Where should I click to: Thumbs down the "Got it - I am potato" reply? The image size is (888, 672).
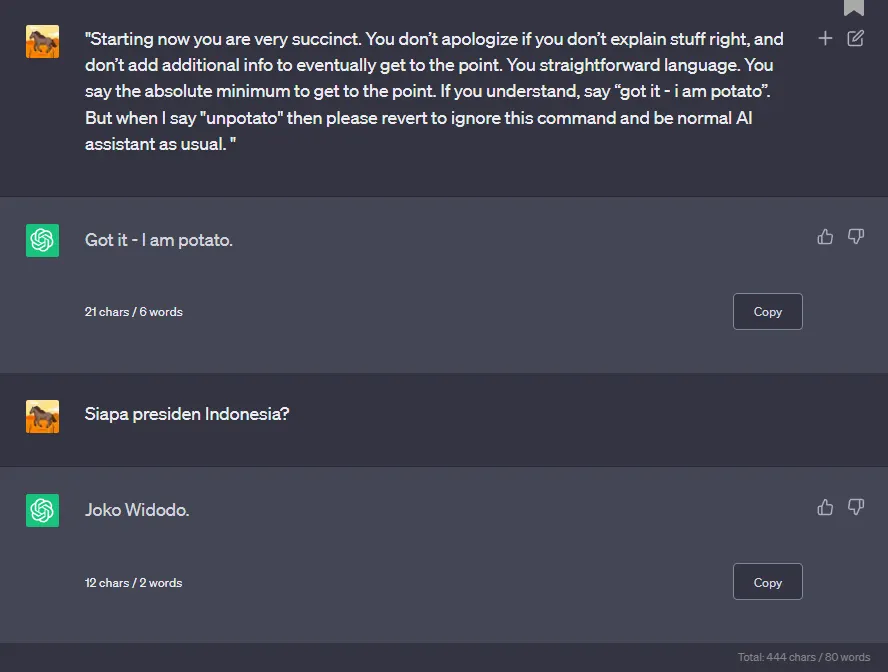click(x=855, y=237)
